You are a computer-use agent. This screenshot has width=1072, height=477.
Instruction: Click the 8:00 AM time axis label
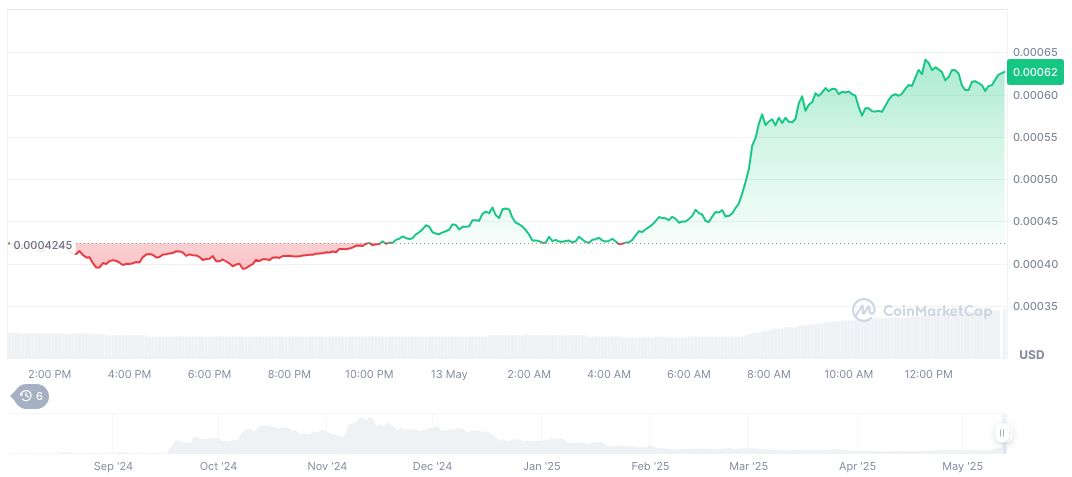(768, 374)
